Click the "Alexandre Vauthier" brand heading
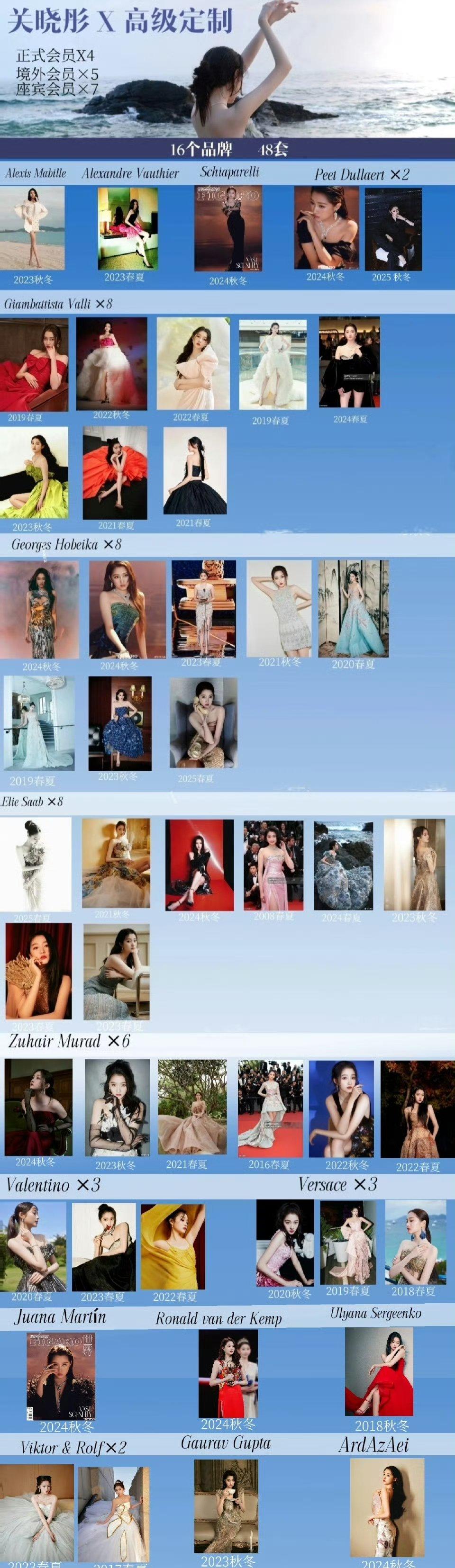The image size is (455, 1568). (130, 173)
